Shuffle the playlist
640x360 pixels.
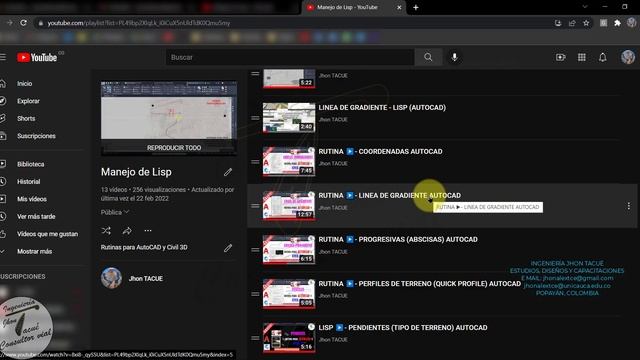click(106, 231)
